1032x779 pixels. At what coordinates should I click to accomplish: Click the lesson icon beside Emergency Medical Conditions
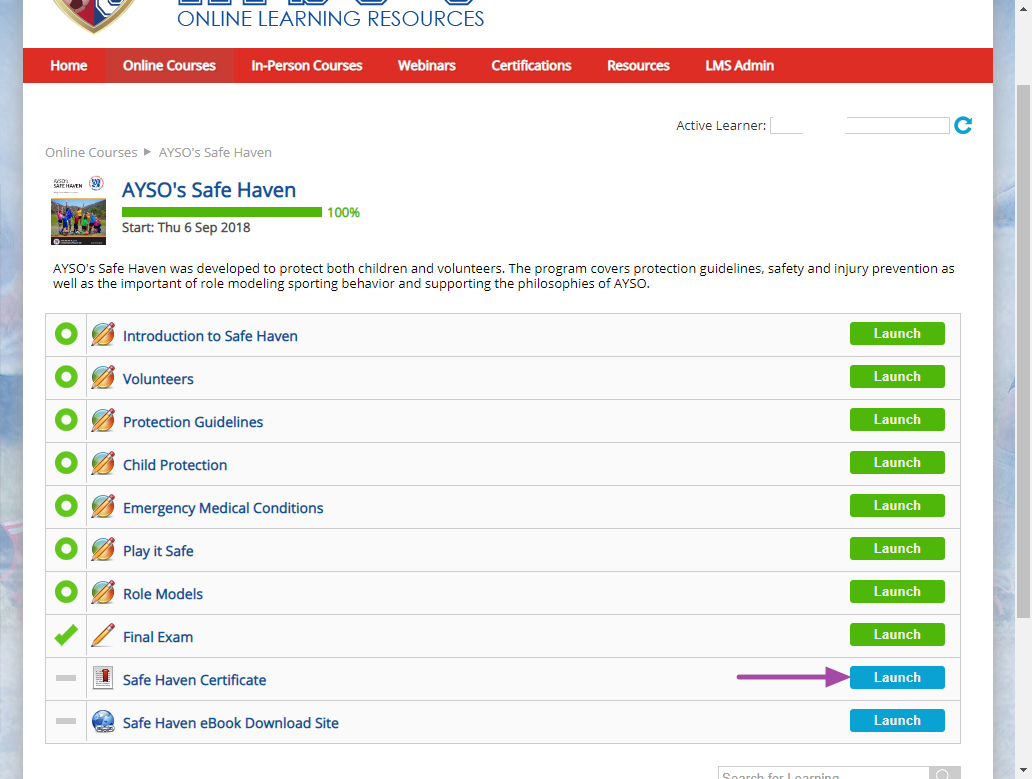pos(102,505)
